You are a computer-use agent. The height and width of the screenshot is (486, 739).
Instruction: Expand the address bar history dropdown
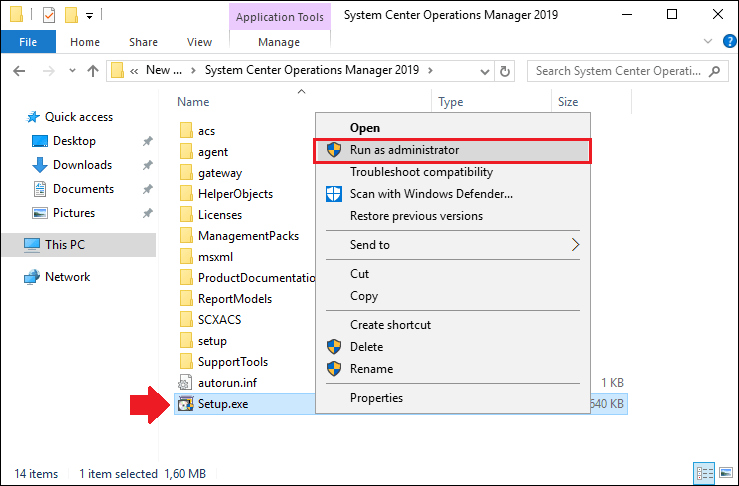(x=484, y=72)
